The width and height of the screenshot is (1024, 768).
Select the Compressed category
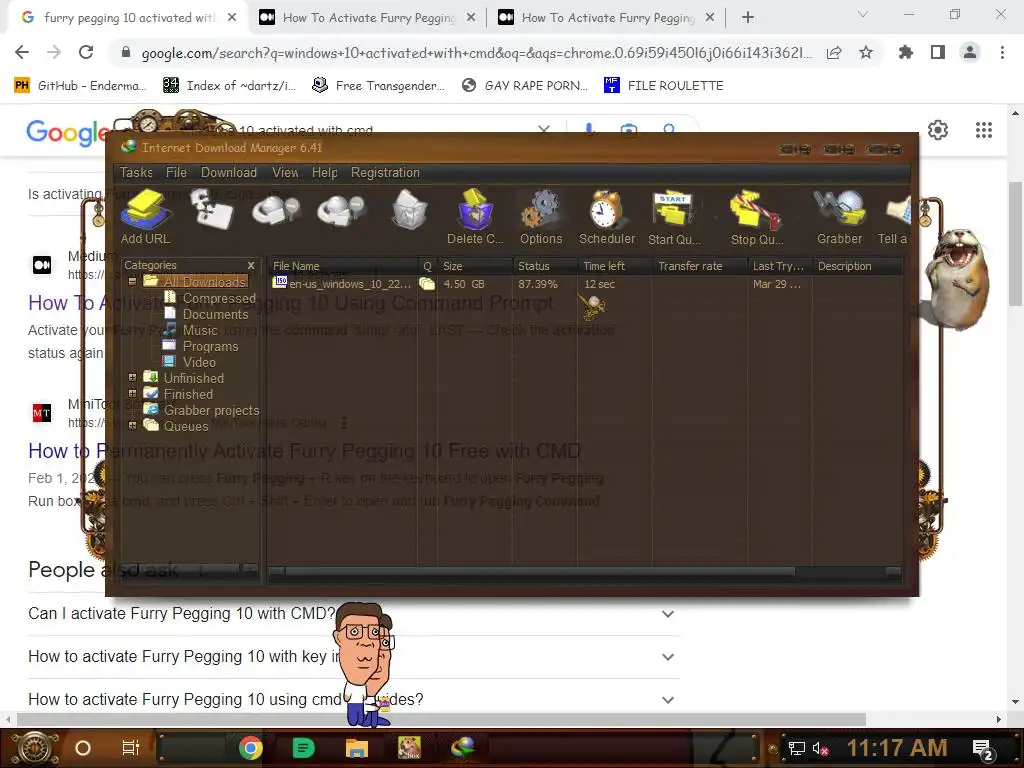(210, 298)
